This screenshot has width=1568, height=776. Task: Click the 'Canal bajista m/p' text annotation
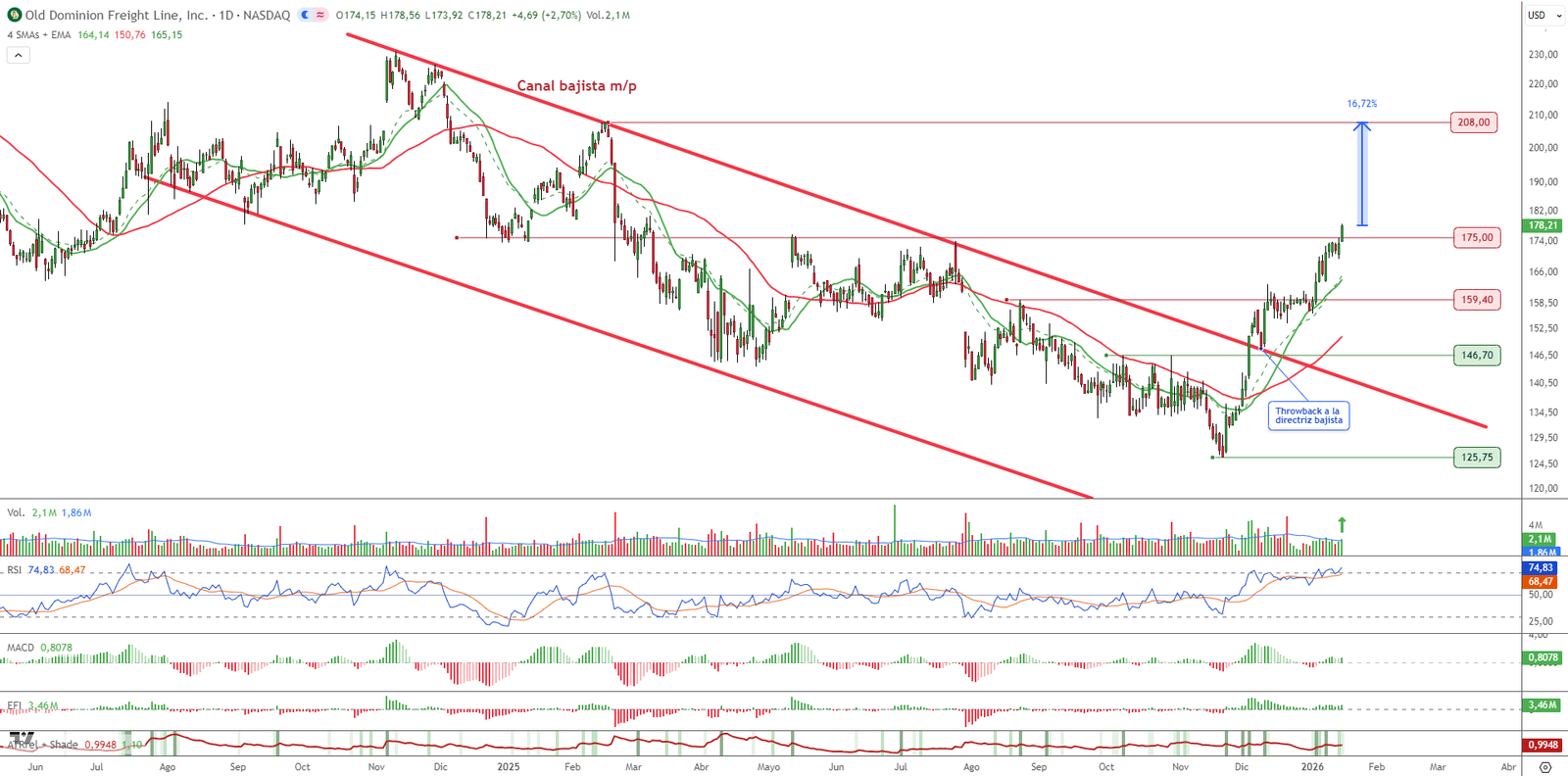(x=576, y=86)
